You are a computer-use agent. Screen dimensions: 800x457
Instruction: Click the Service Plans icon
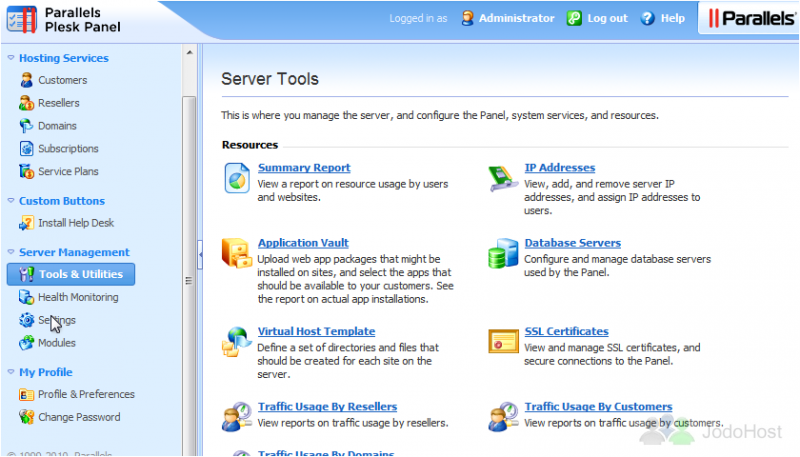[27, 171]
